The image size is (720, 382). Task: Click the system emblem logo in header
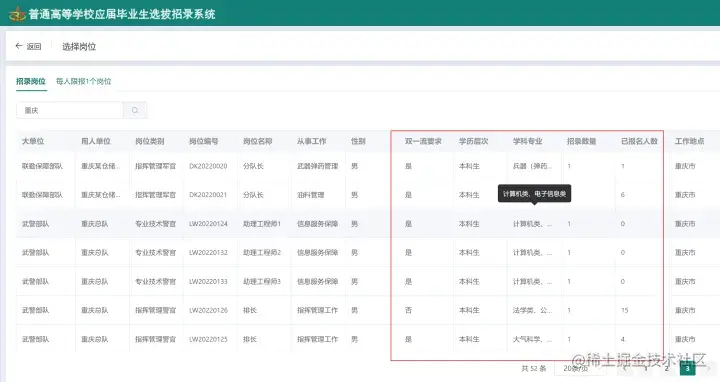click(x=17, y=14)
